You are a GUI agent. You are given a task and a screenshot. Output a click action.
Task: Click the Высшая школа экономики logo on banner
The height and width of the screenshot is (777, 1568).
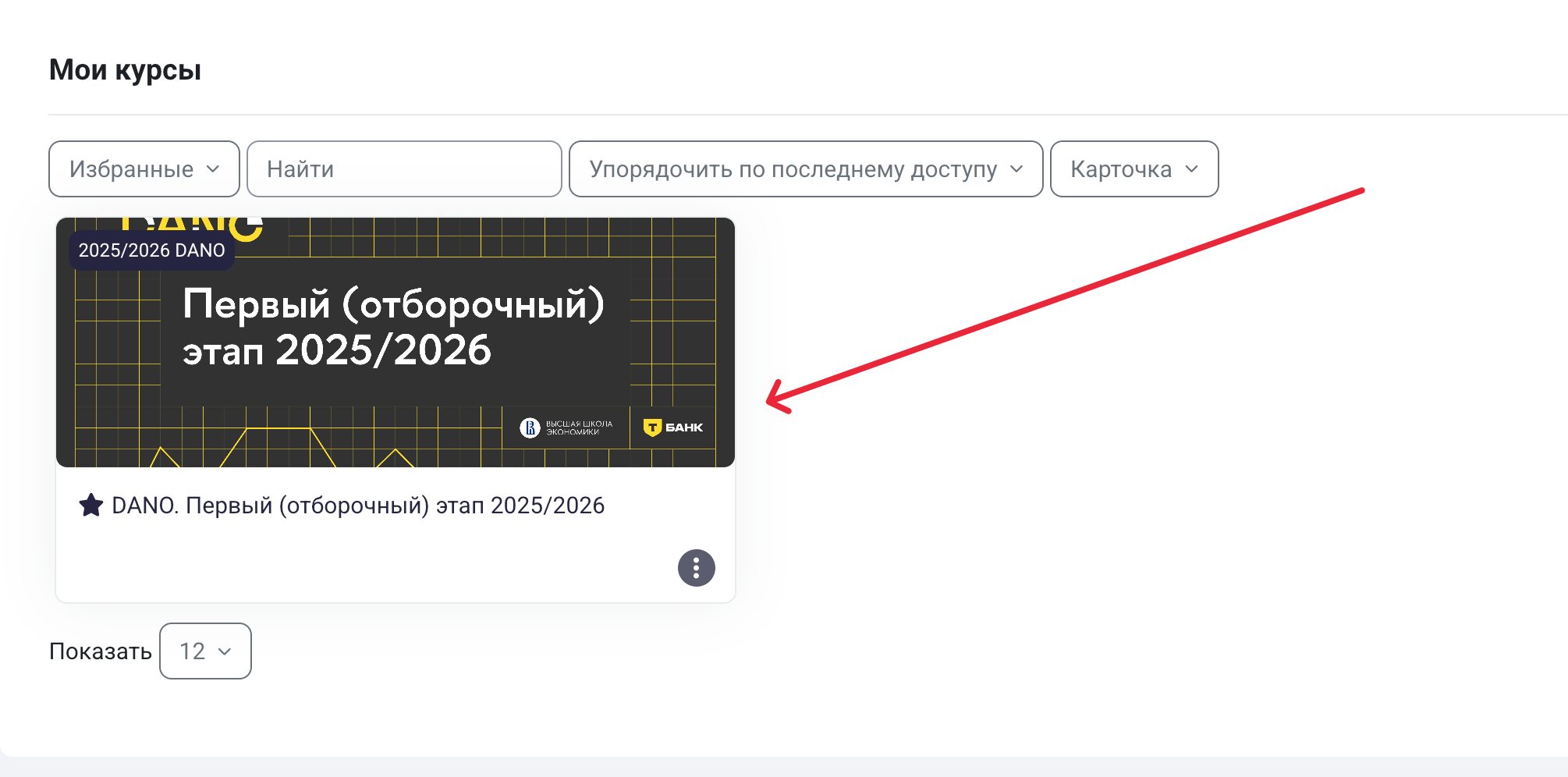[x=566, y=428]
